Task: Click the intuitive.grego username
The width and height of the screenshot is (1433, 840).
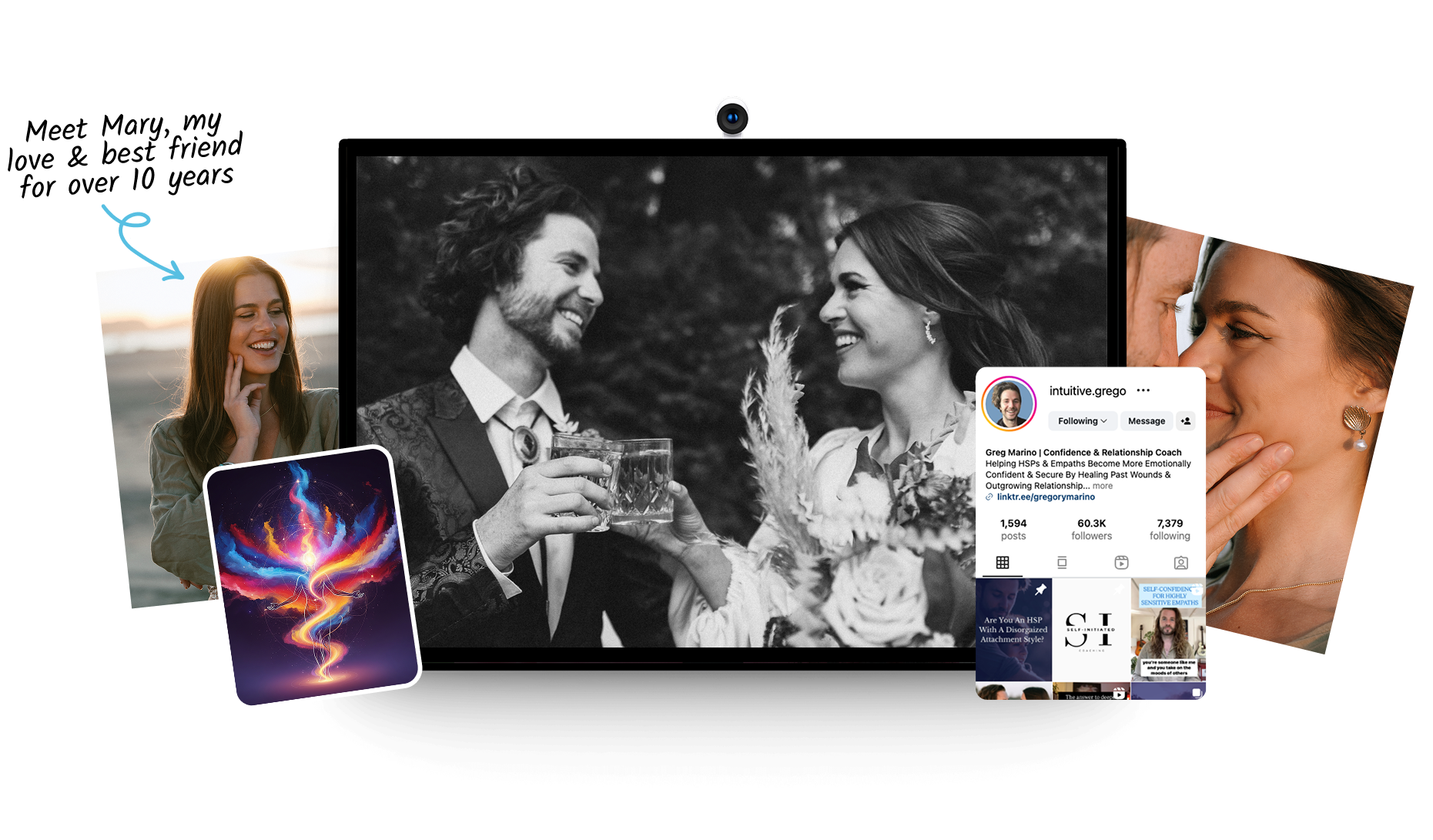Action: click(1087, 391)
